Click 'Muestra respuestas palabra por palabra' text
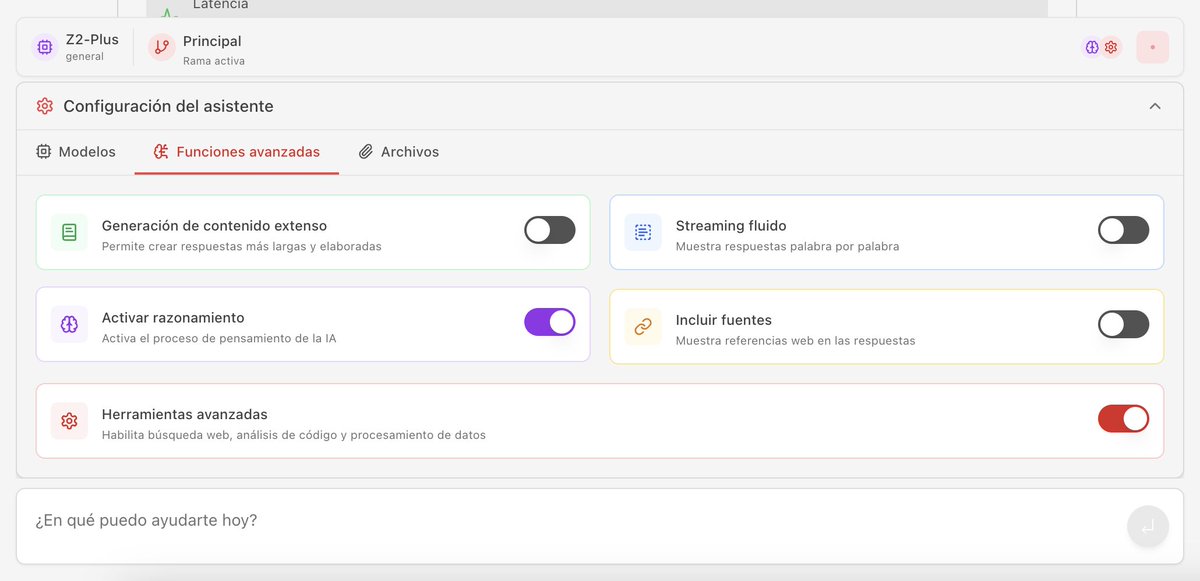This screenshot has width=1200, height=581. coord(787,246)
